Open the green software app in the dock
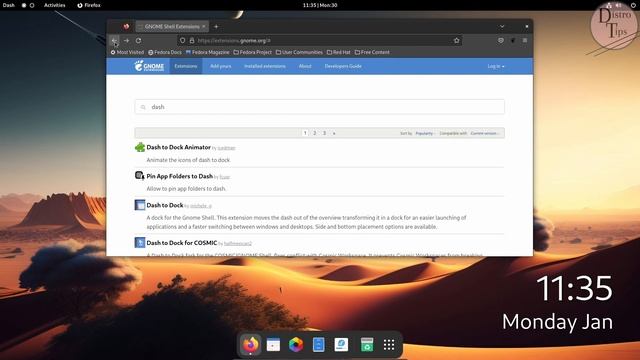 coord(367,344)
